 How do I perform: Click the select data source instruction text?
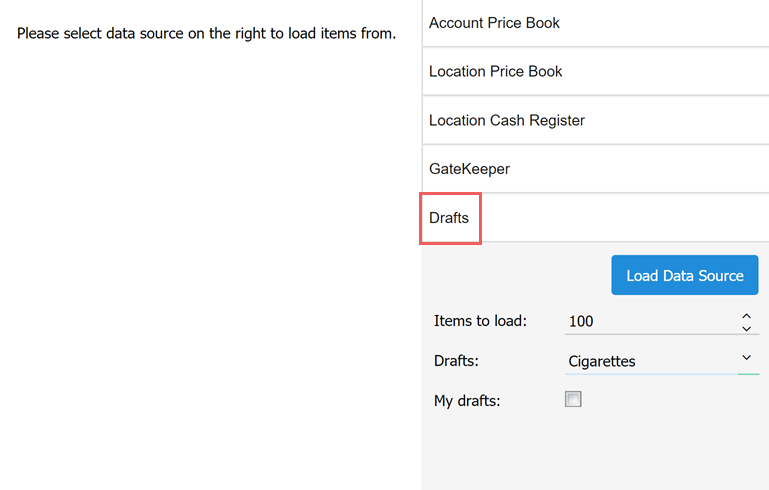point(206,33)
